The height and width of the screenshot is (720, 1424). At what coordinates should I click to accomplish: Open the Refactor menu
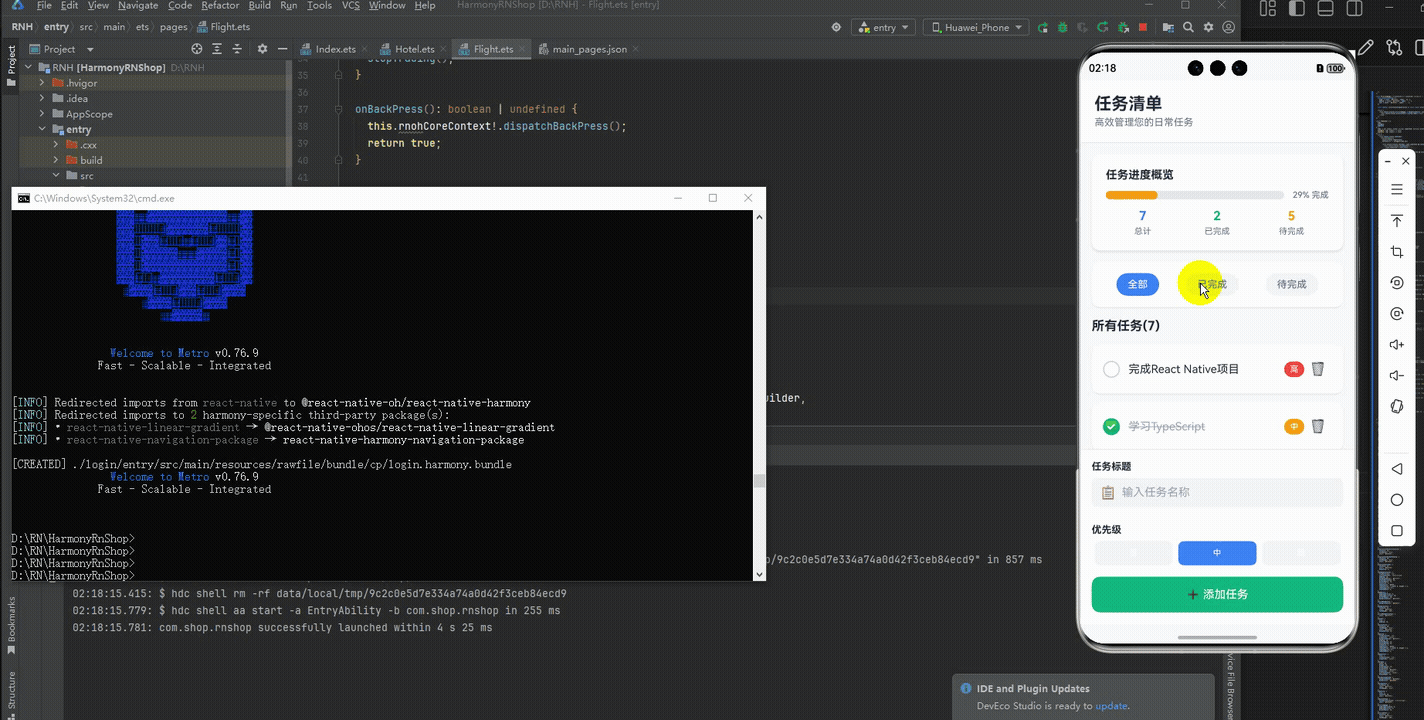click(220, 5)
